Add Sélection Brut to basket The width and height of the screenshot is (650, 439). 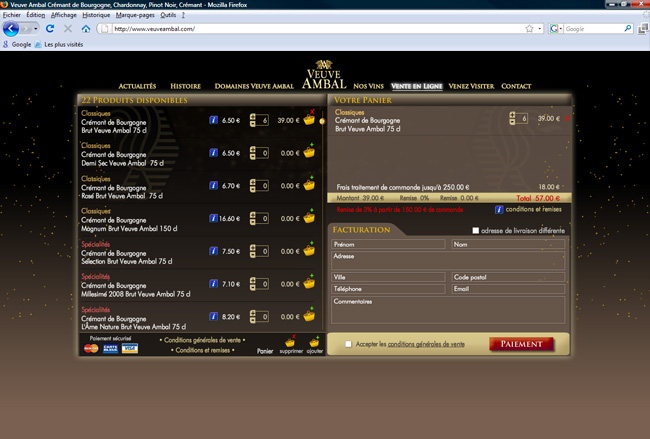pyautogui.click(x=309, y=250)
